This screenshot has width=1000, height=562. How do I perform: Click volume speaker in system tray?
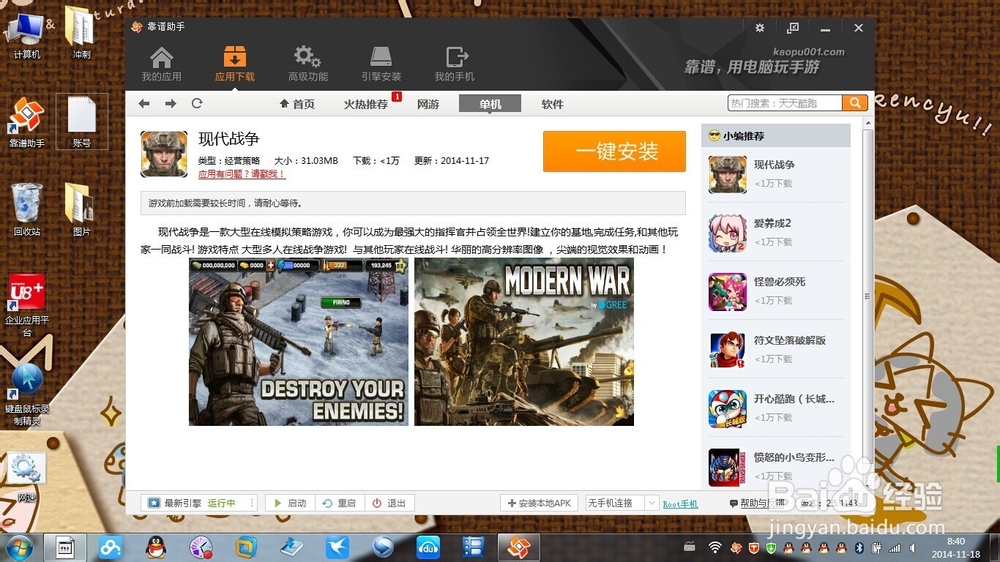(x=913, y=547)
